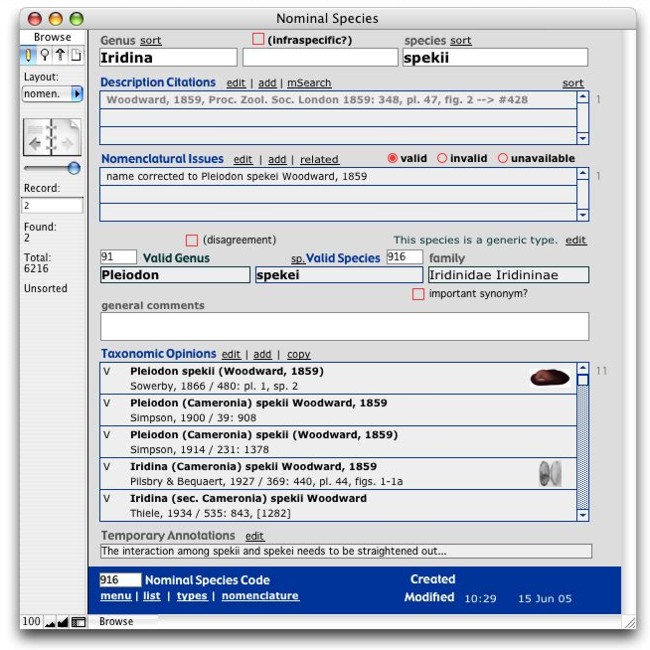Toggle the status area panel icon
Image resolution: width=650 pixels, height=650 pixels.
pos(78,622)
